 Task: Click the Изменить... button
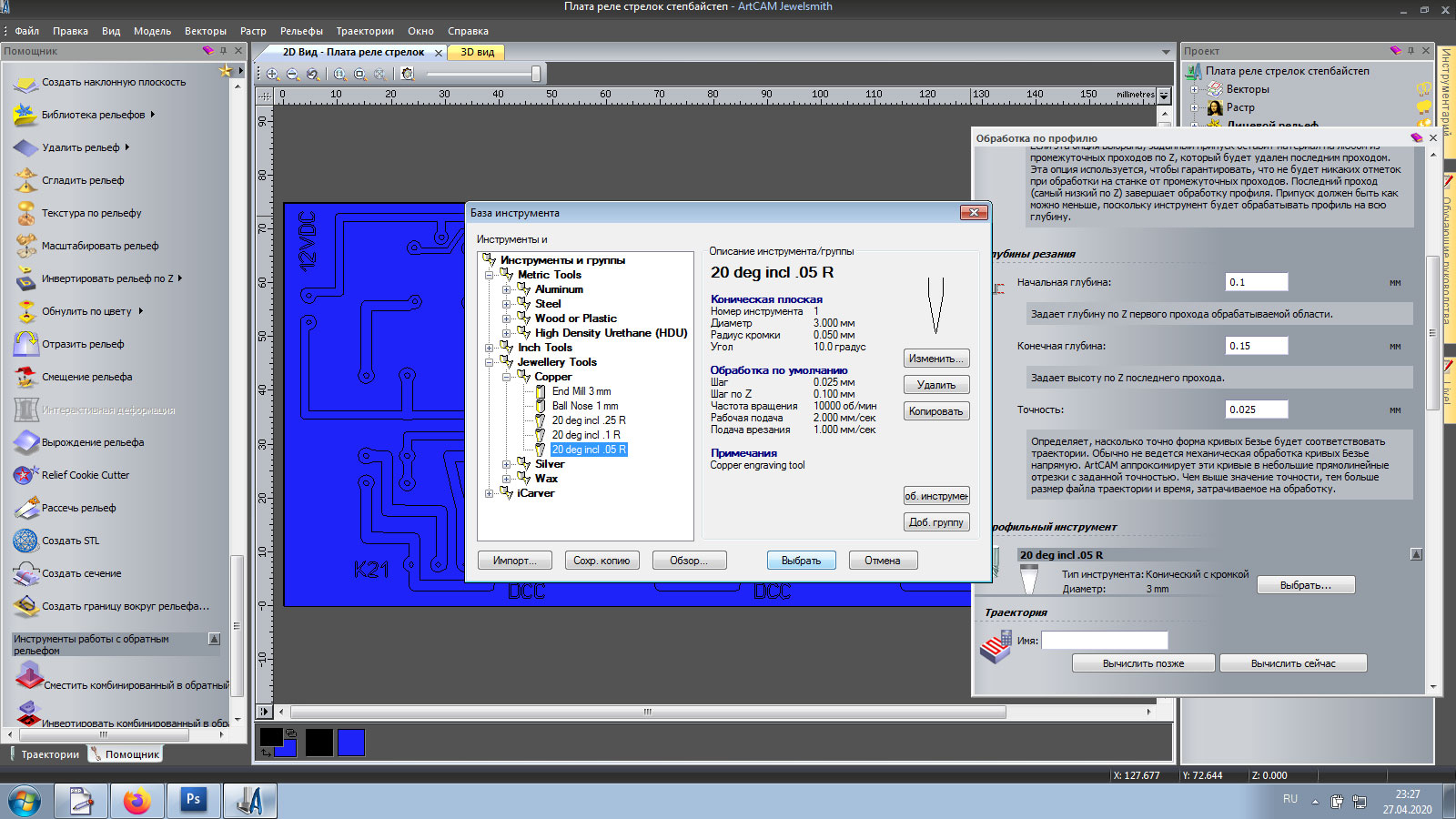(x=936, y=359)
